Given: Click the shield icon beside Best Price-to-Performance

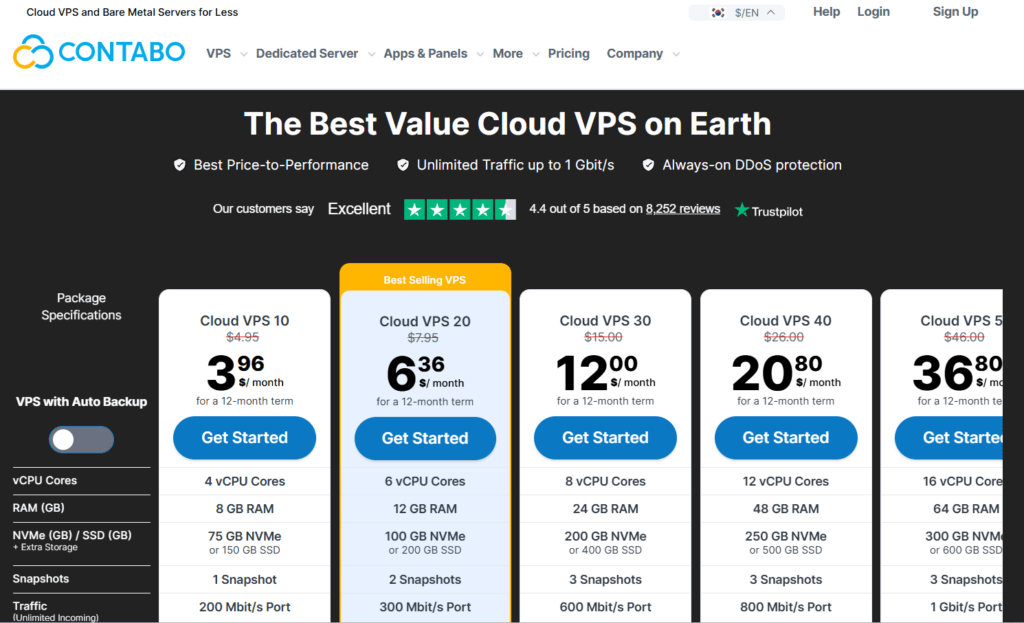Looking at the screenshot, I should [x=180, y=165].
